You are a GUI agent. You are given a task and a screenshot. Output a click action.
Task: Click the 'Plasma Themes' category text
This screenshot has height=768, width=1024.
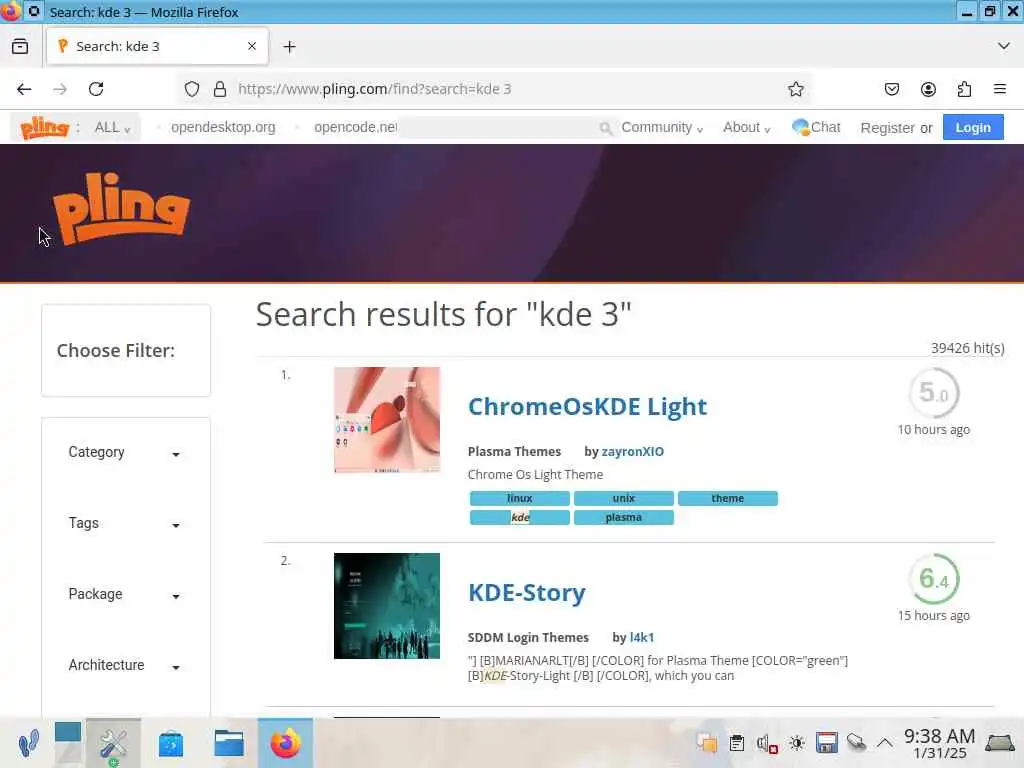[514, 451]
